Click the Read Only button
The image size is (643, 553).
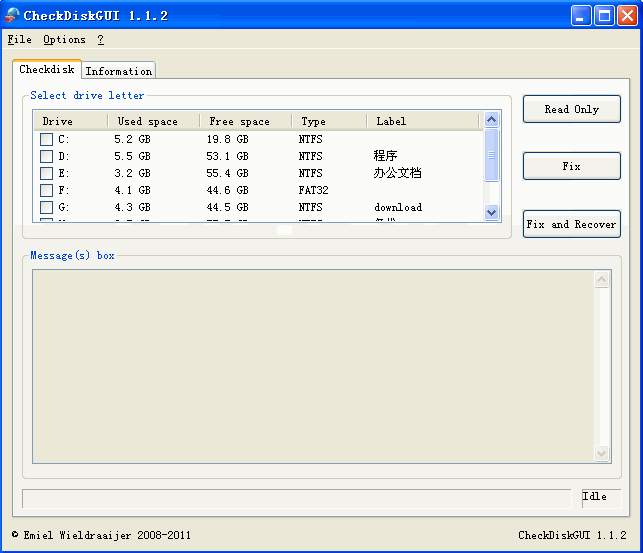[572, 109]
